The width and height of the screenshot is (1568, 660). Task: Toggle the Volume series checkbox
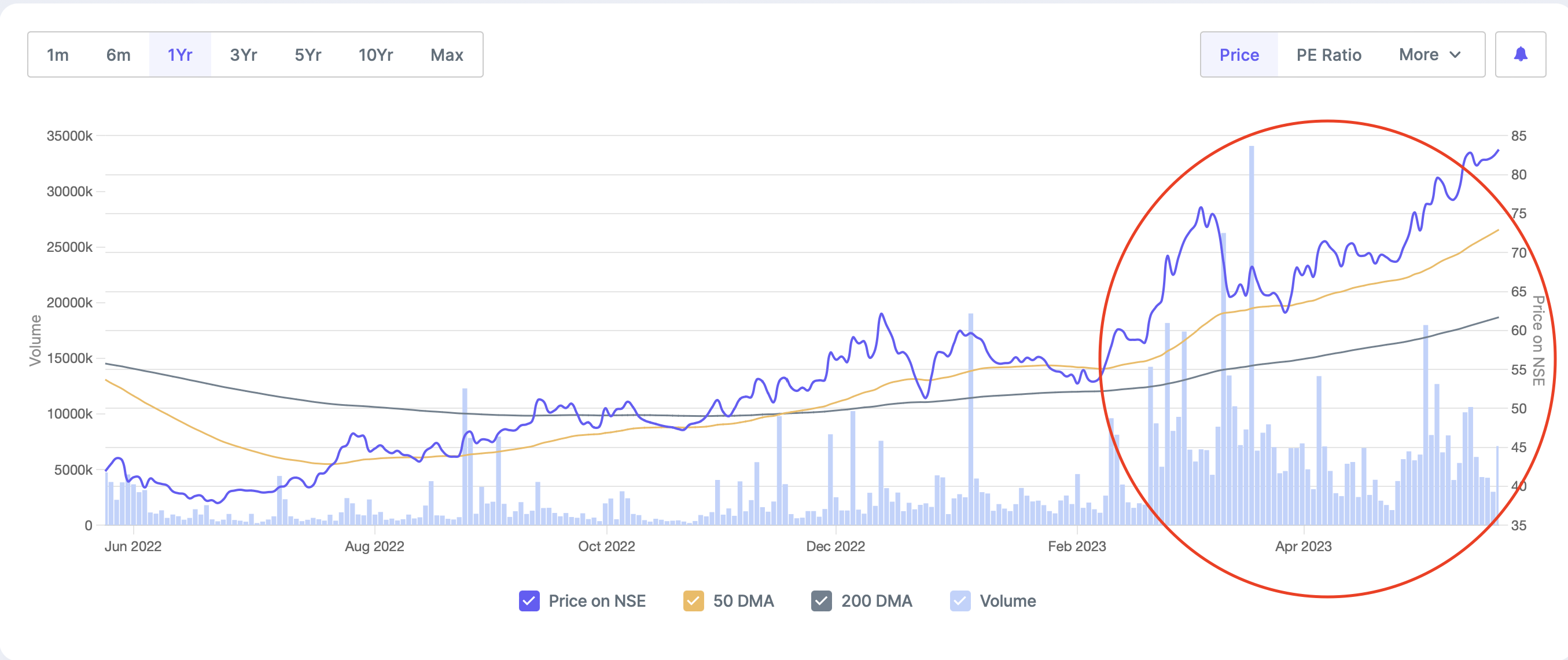click(960, 601)
